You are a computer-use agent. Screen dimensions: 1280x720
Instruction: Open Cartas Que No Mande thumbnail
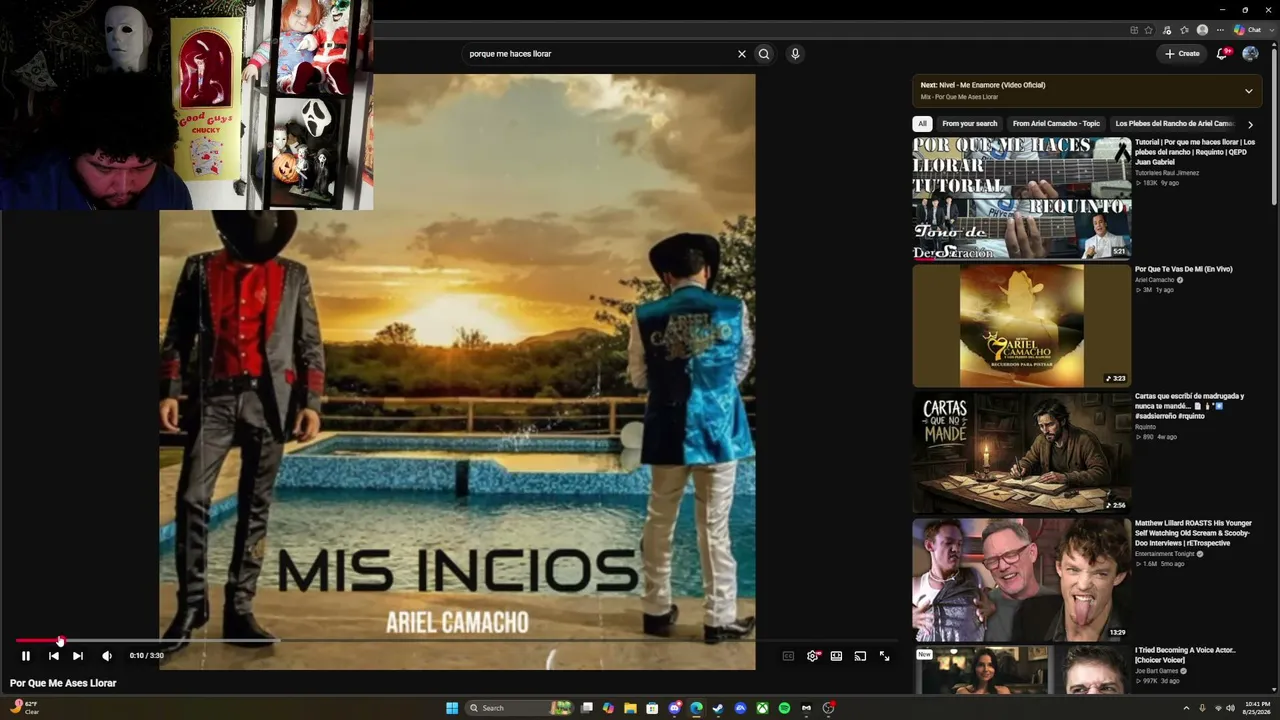tap(1022, 452)
